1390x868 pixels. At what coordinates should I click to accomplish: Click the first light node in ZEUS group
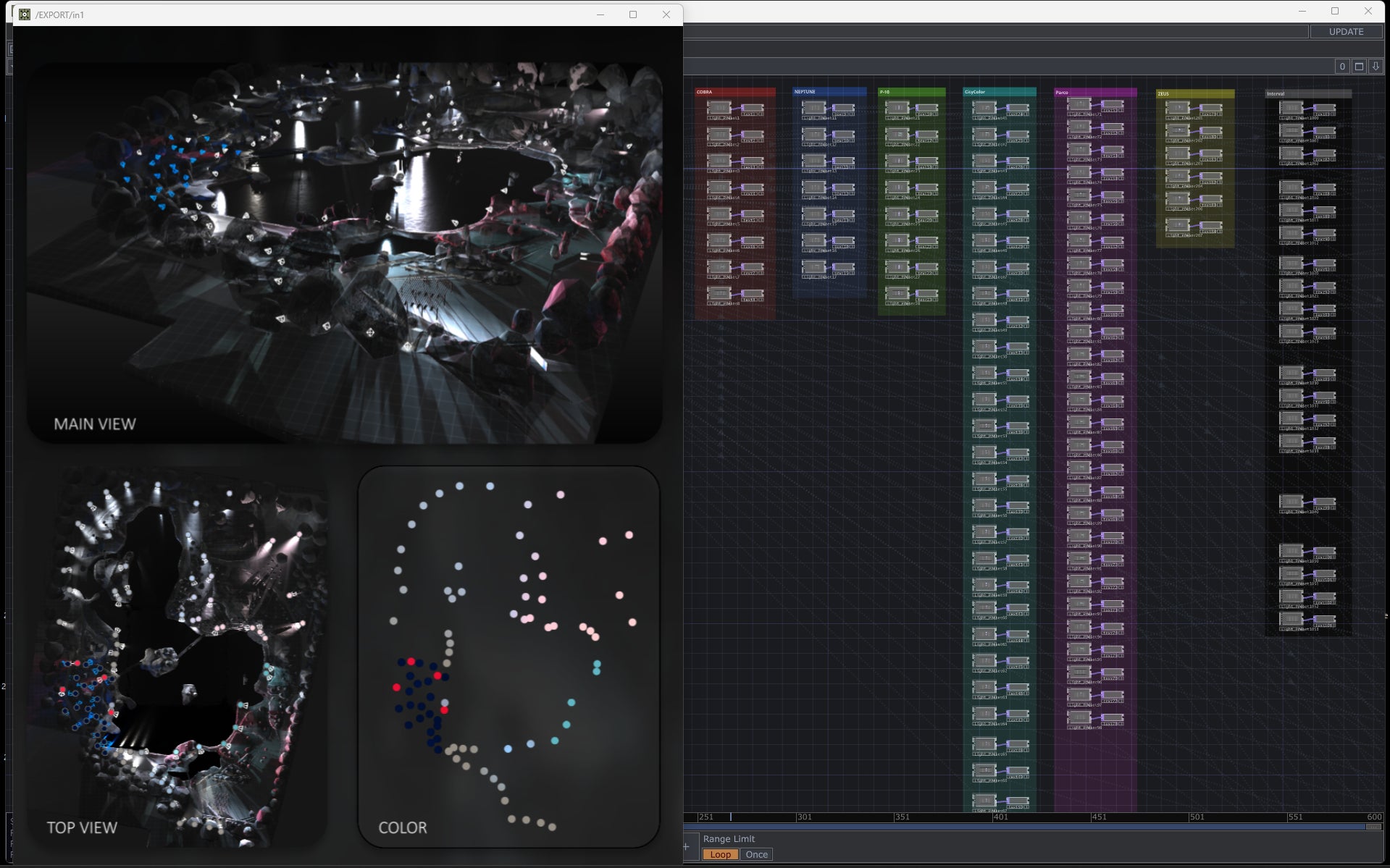click(x=1177, y=109)
